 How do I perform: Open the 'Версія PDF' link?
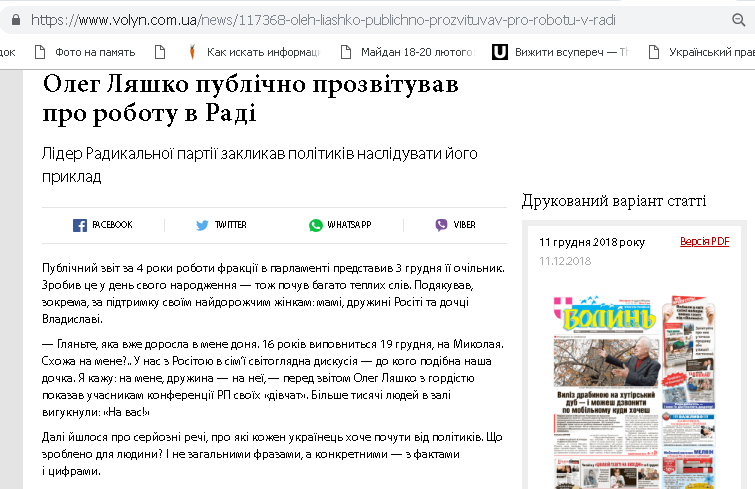(x=704, y=242)
